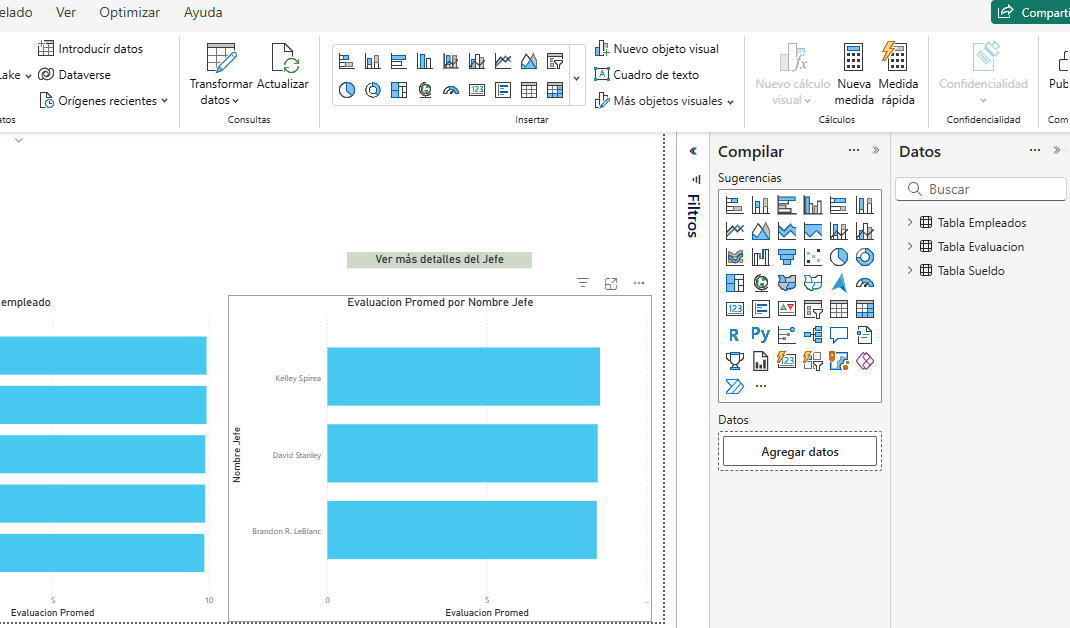Open the Optimizar ribbon tab
Image resolution: width=1070 pixels, height=628 pixels.
pyautogui.click(x=130, y=13)
